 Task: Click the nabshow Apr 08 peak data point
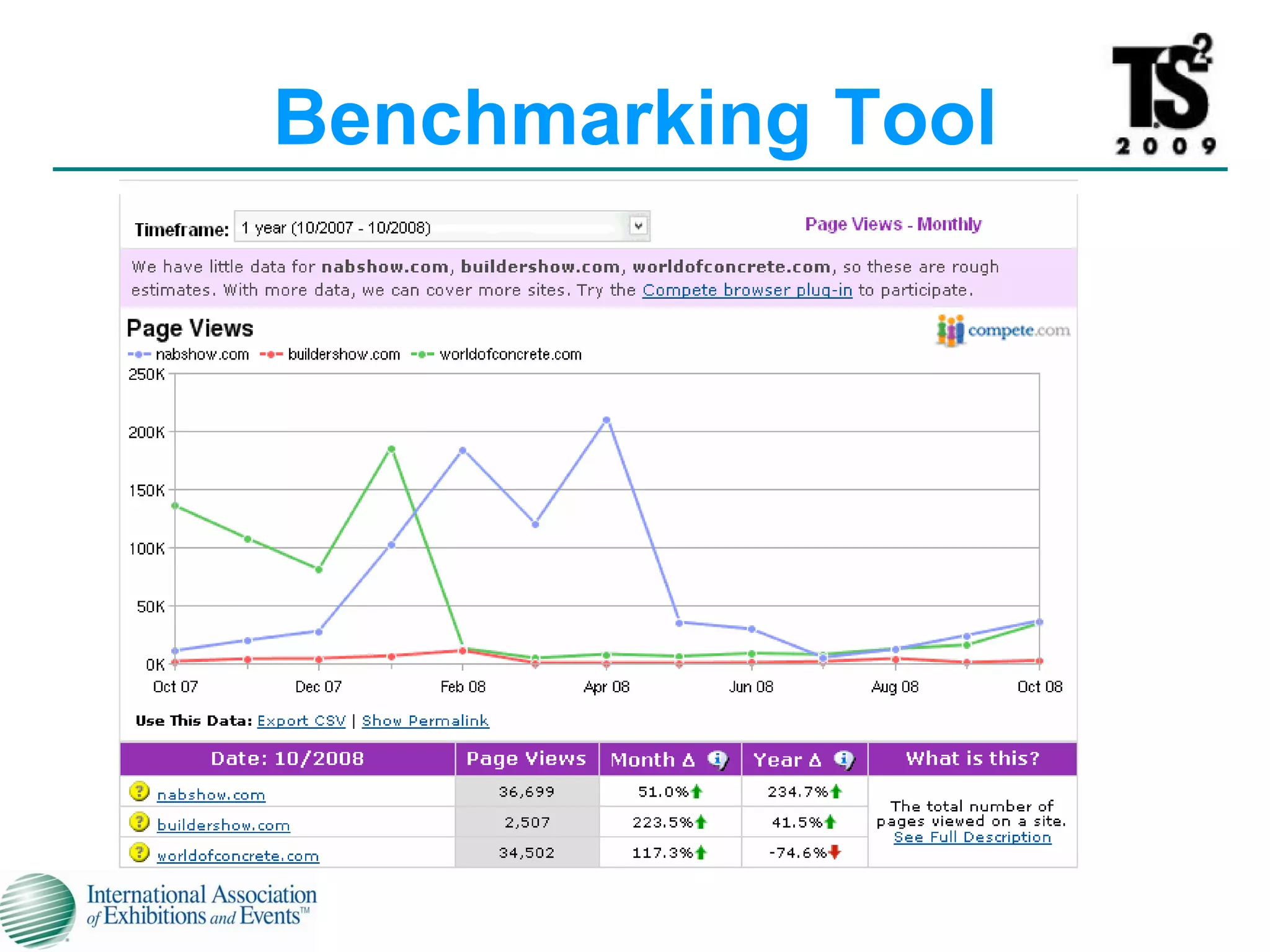point(606,420)
